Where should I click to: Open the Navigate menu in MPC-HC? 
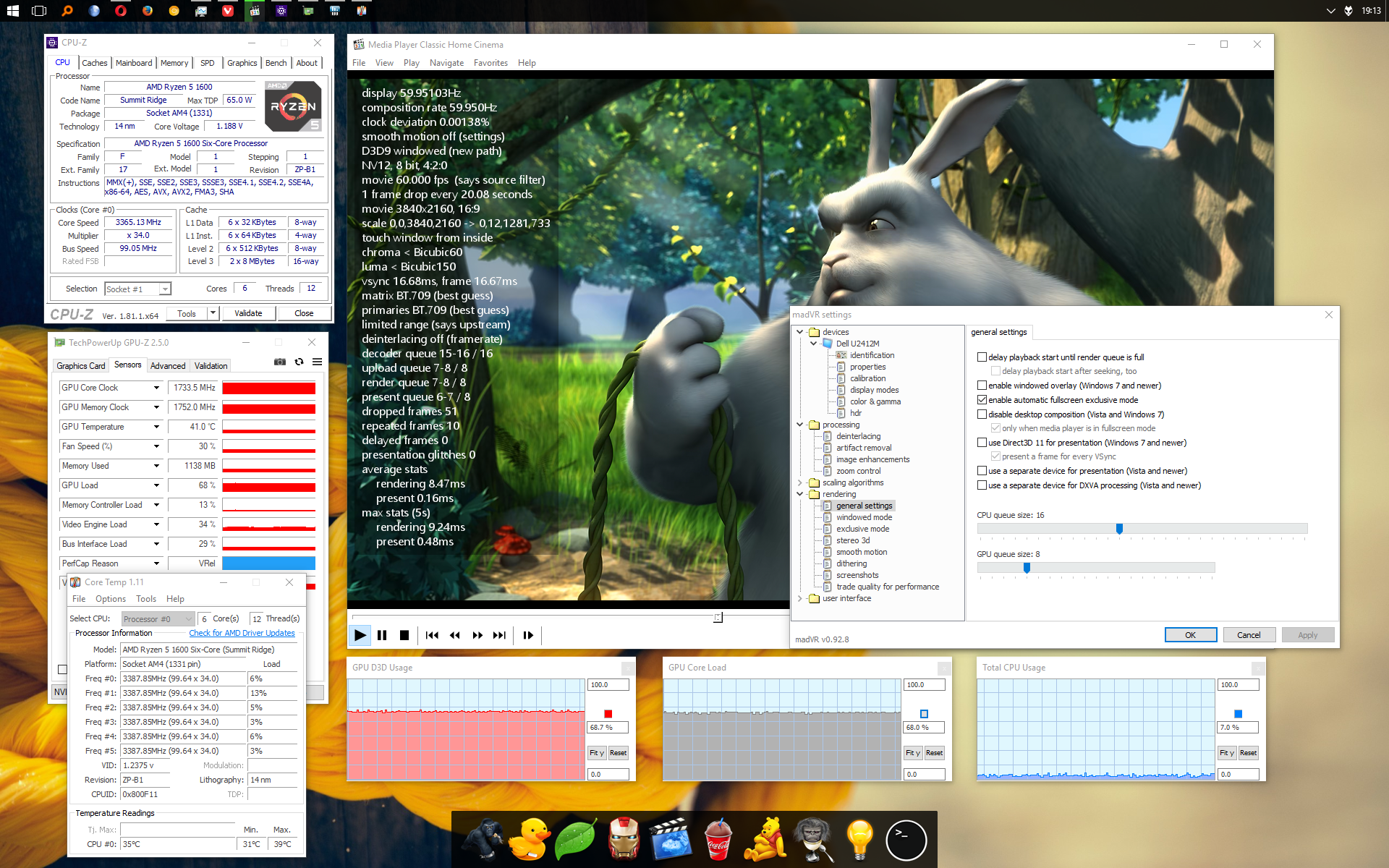point(446,63)
